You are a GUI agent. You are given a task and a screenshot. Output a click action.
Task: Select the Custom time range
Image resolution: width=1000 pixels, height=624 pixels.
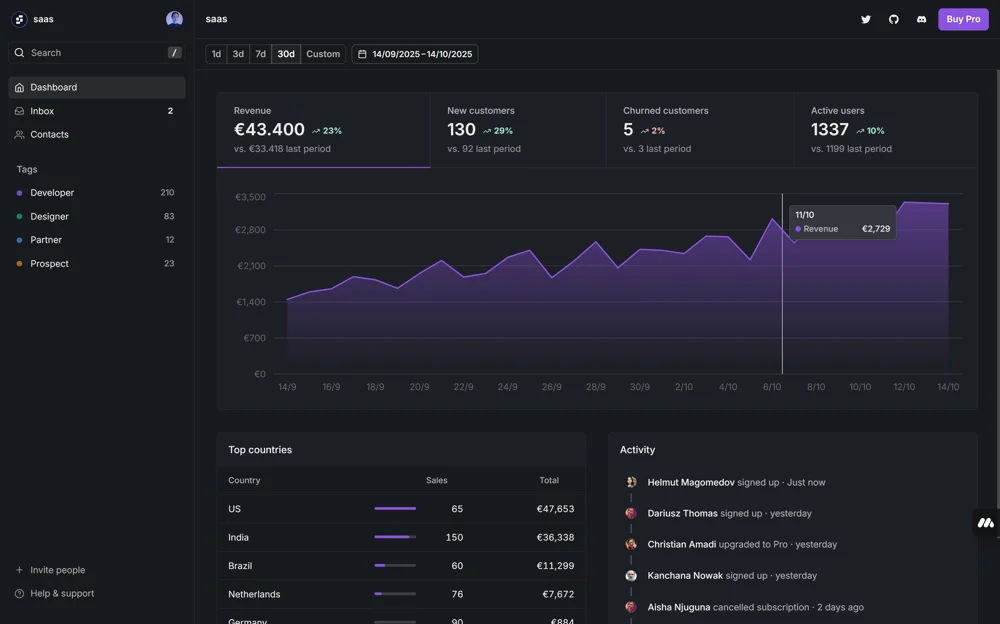point(323,54)
